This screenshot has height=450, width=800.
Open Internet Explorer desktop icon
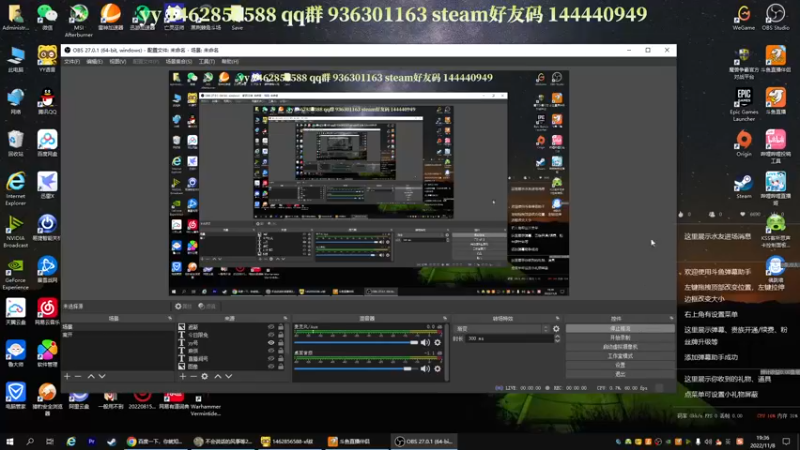15,189
